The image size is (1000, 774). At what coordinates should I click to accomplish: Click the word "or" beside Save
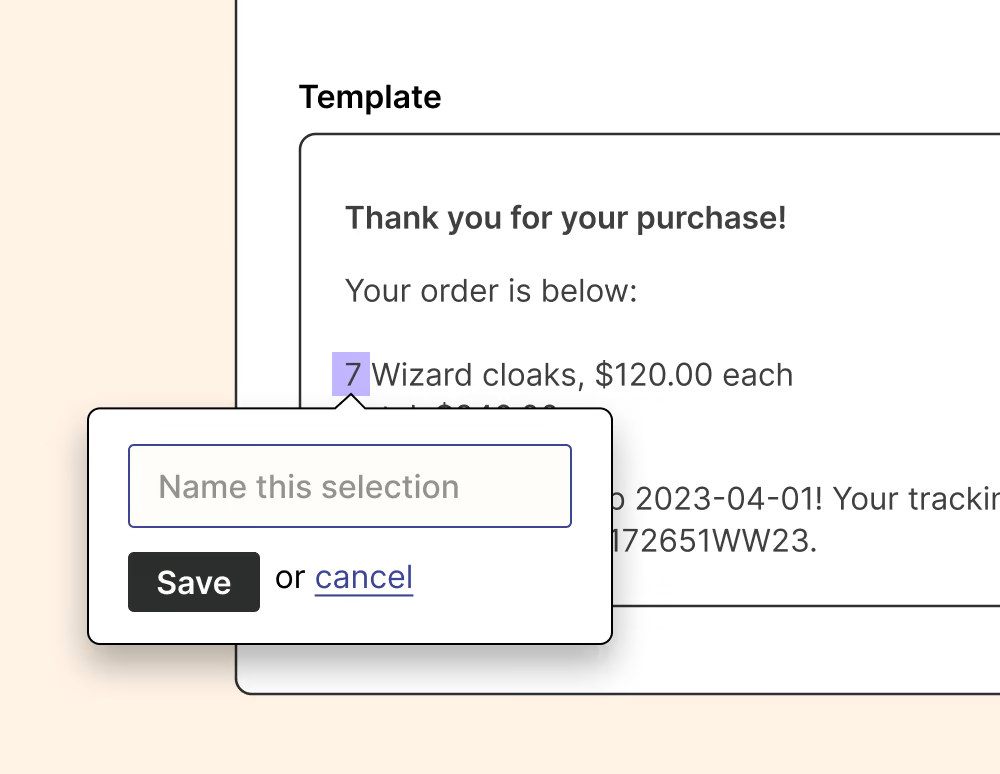pos(290,578)
